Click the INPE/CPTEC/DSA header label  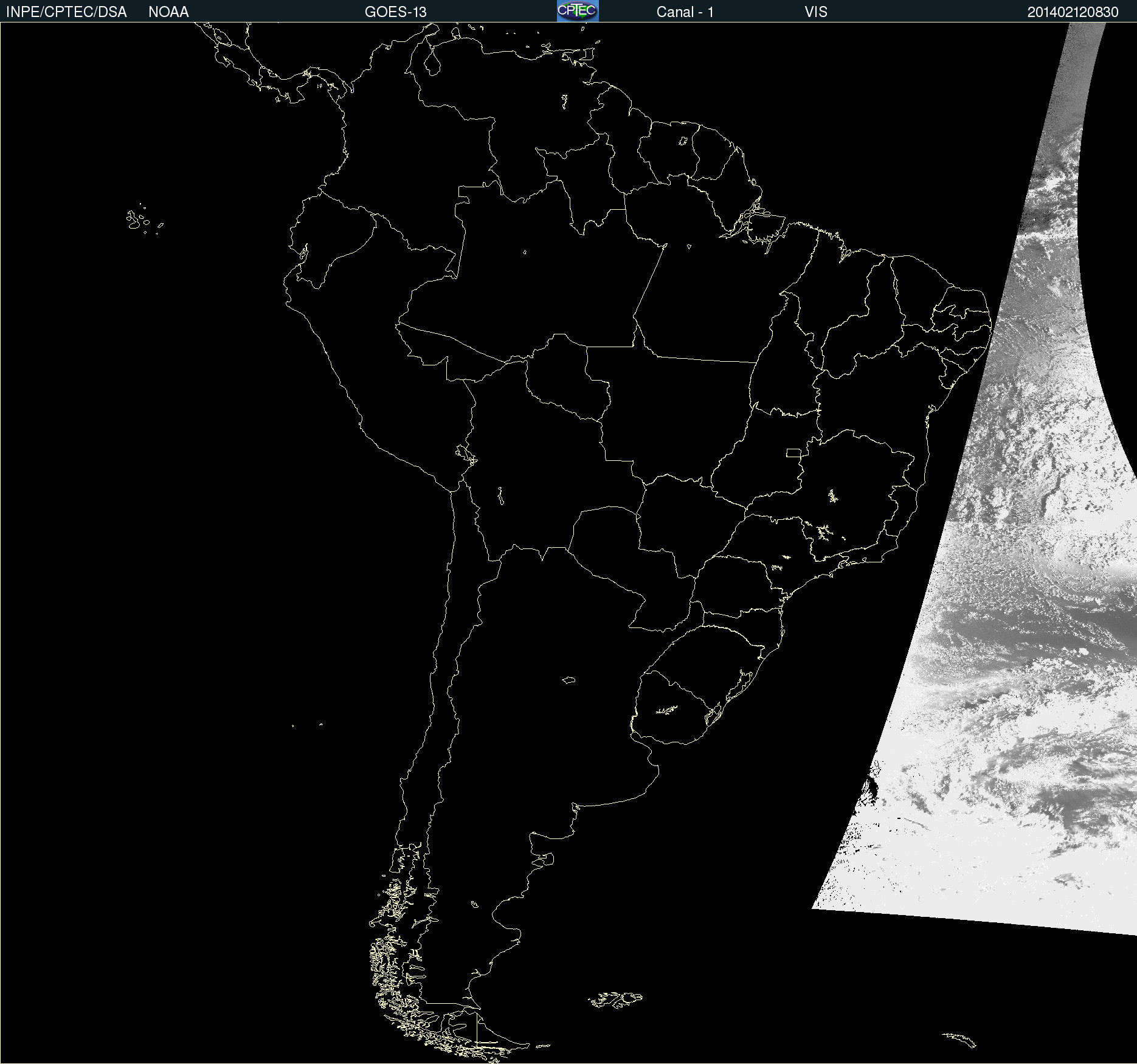coord(66,12)
